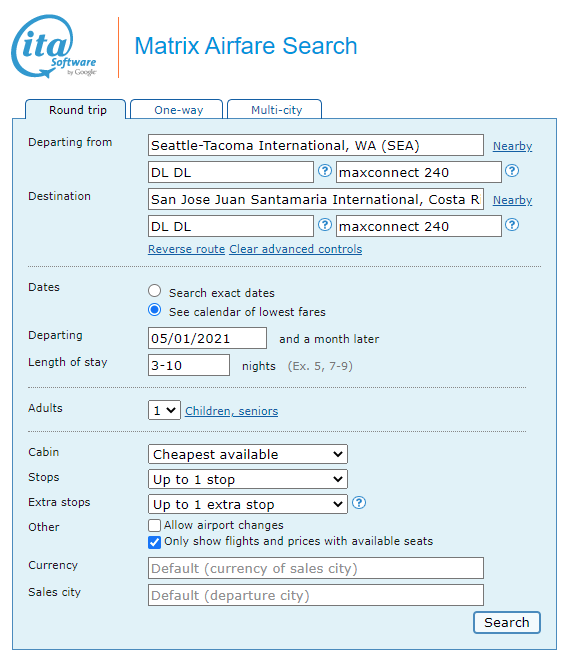Switch to the Multi-city tab
The height and width of the screenshot is (659, 564).
tap(274, 110)
